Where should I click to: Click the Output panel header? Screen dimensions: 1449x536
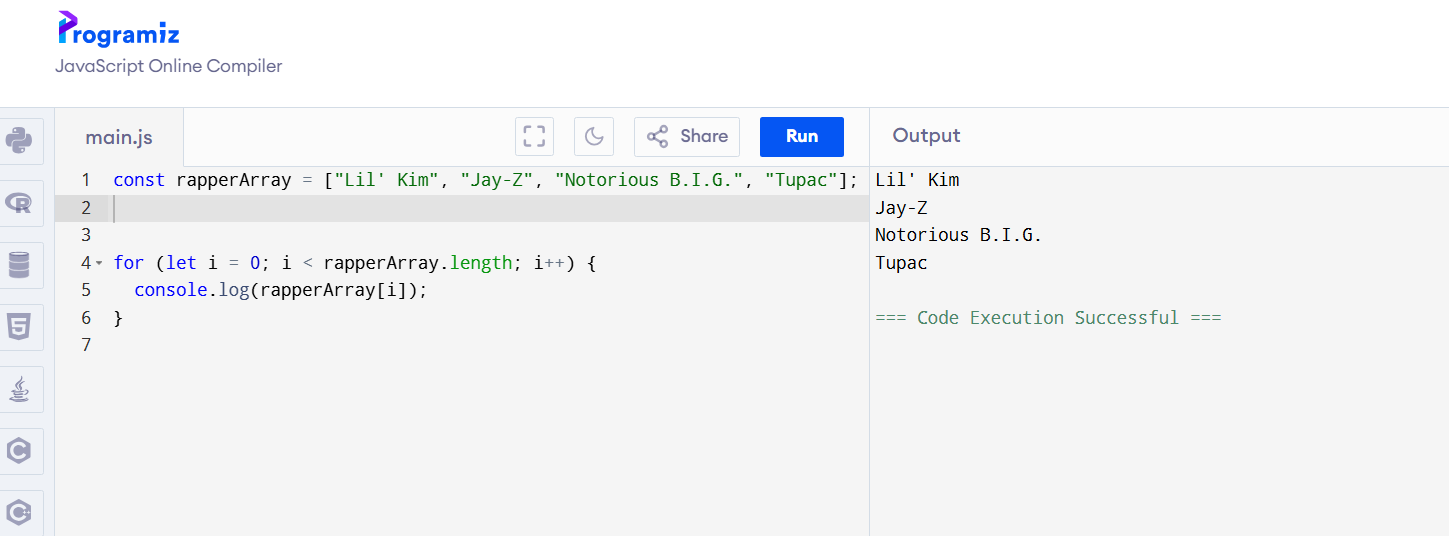pyautogui.click(x=926, y=136)
